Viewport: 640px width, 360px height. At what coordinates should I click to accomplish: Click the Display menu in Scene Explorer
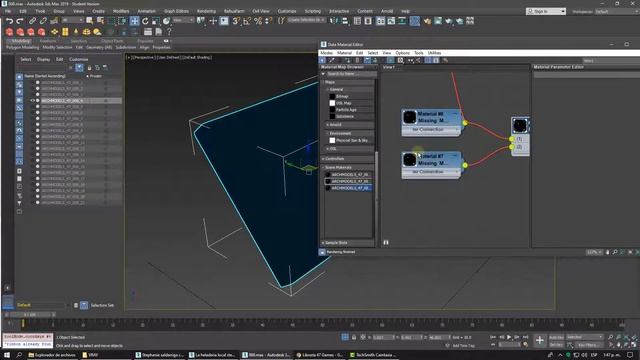tap(43, 59)
